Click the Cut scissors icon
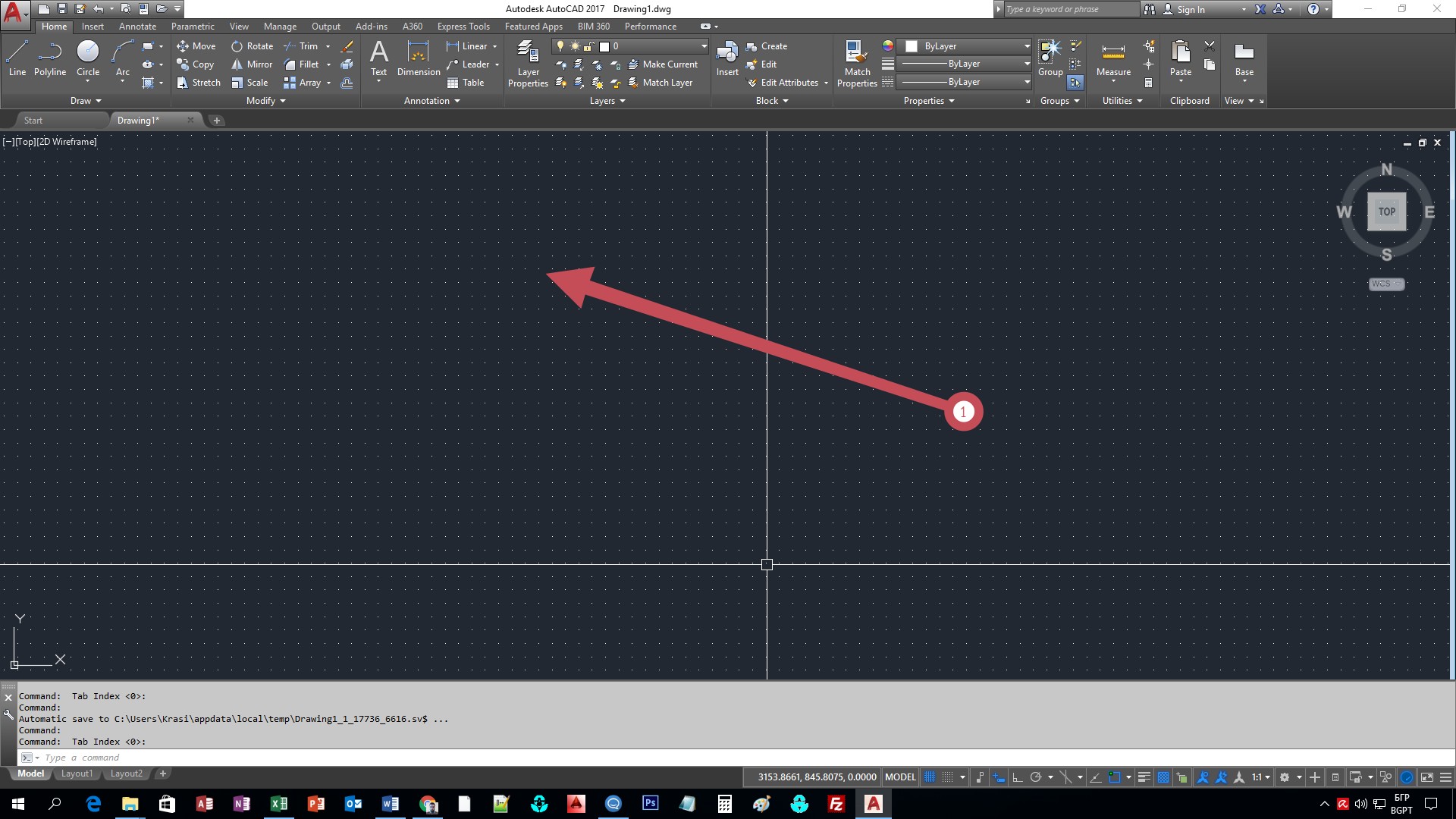The height and width of the screenshot is (819, 1456). (1210, 45)
